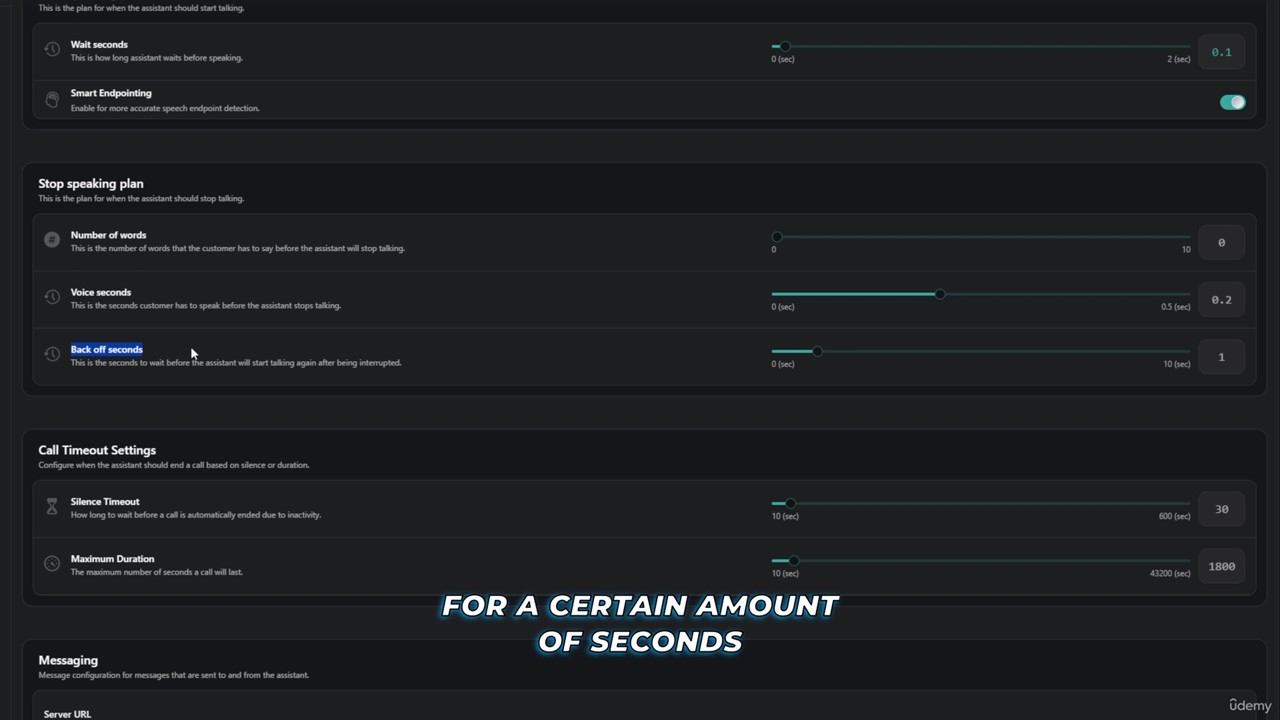Click the Number of words slider handle
This screenshot has width=1280, height=720.
776,237
